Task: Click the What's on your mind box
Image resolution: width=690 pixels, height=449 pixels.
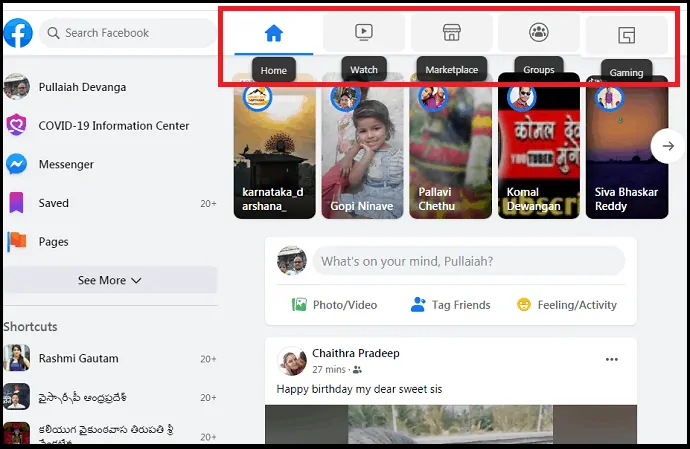Action: tap(468, 262)
